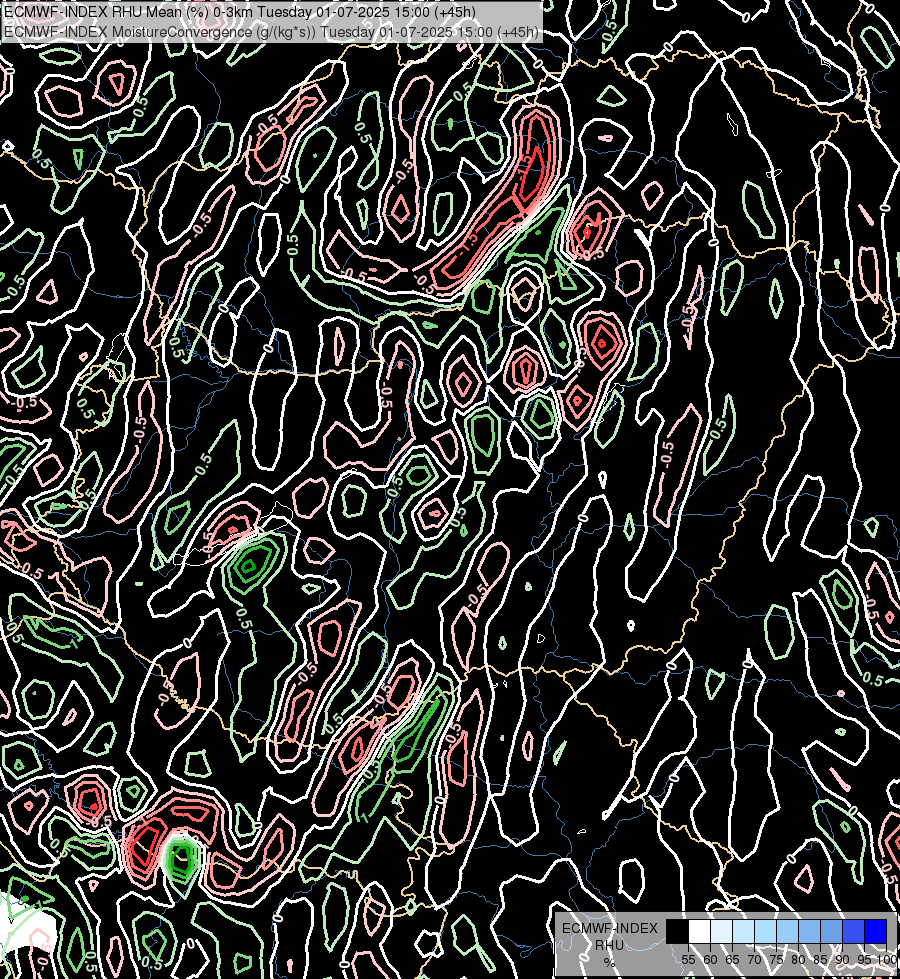Click the 80–85 legend swatch

pyautogui.click(x=809, y=931)
